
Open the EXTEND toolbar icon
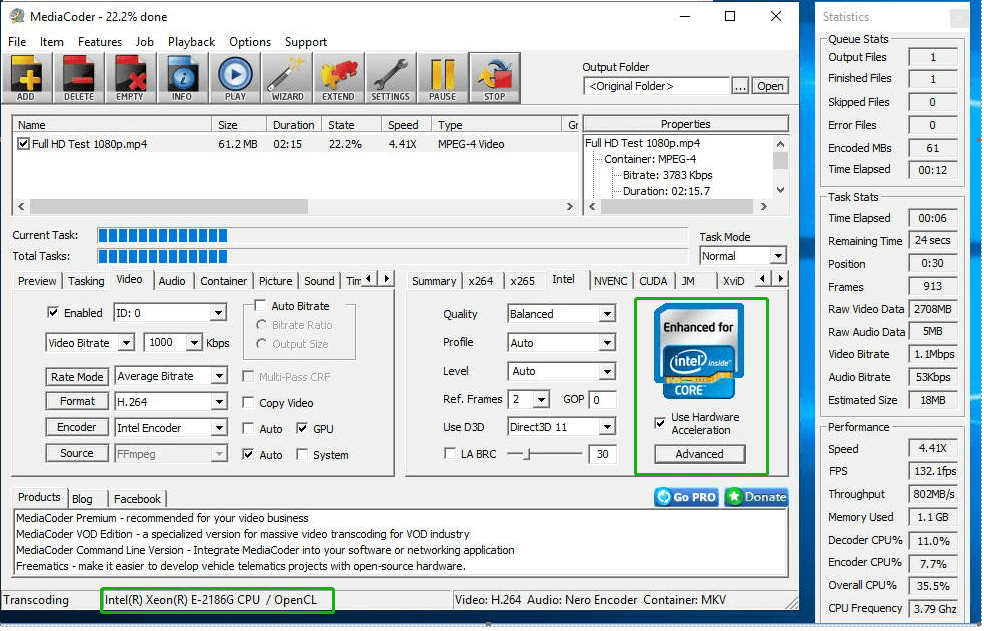pos(338,78)
